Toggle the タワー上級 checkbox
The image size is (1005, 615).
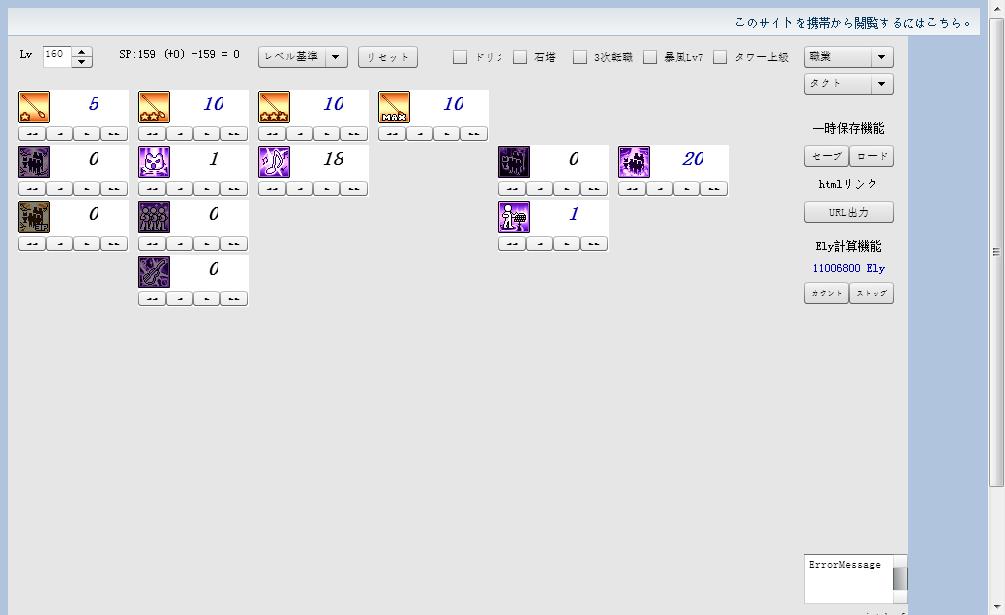point(720,57)
